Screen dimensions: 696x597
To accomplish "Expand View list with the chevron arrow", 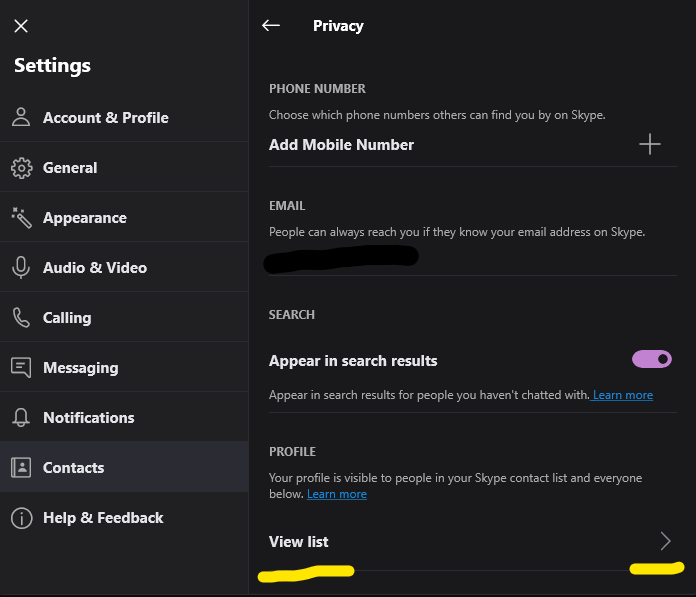I will (x=665, y=541).
